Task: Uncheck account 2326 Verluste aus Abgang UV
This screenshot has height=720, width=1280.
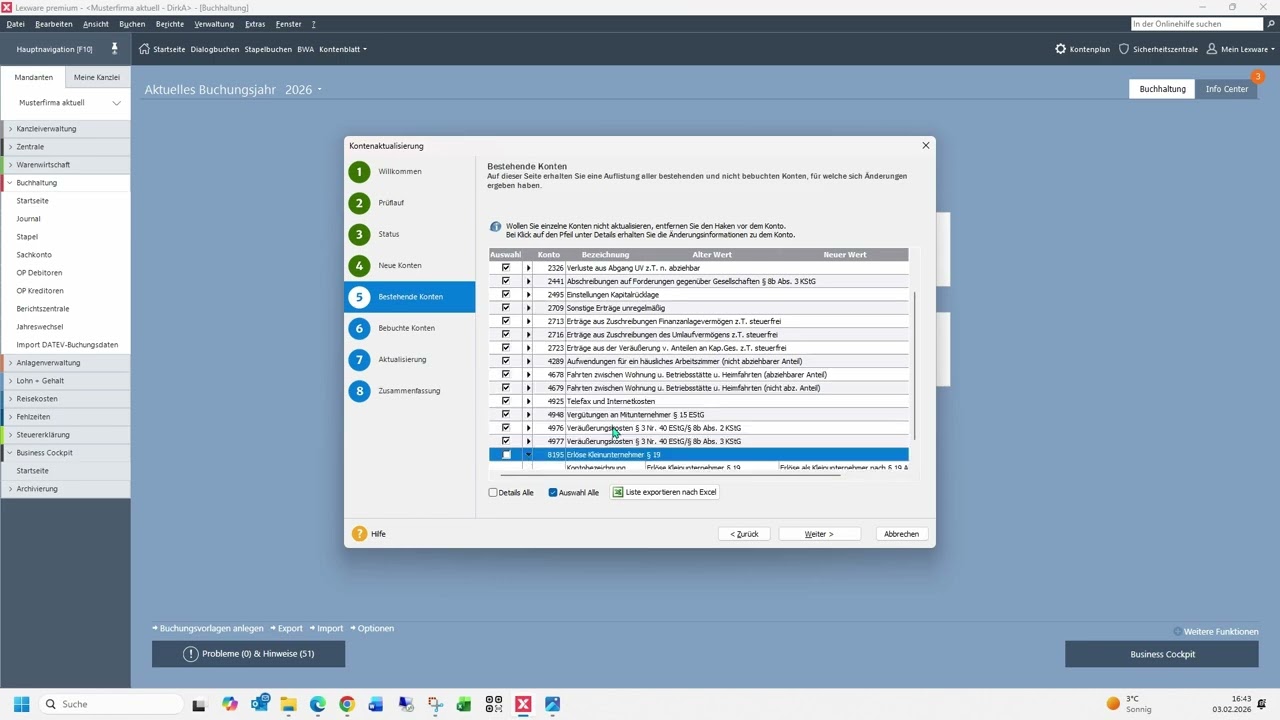Action: pyautogui.click(x=506, y=268)
